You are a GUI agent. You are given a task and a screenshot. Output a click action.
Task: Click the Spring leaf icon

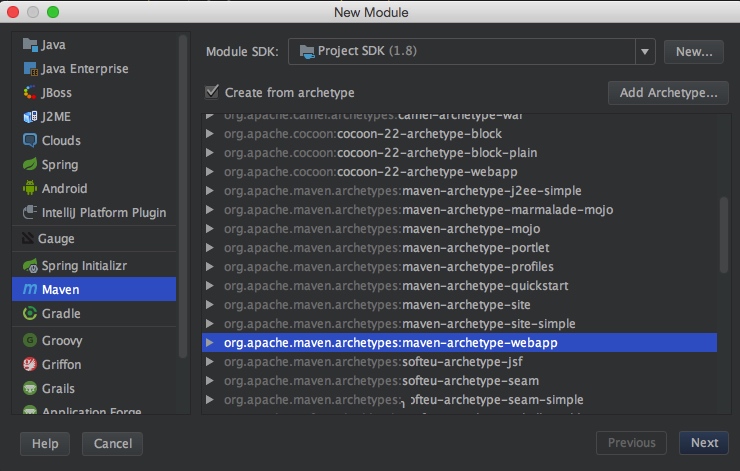tap(30, 164)
